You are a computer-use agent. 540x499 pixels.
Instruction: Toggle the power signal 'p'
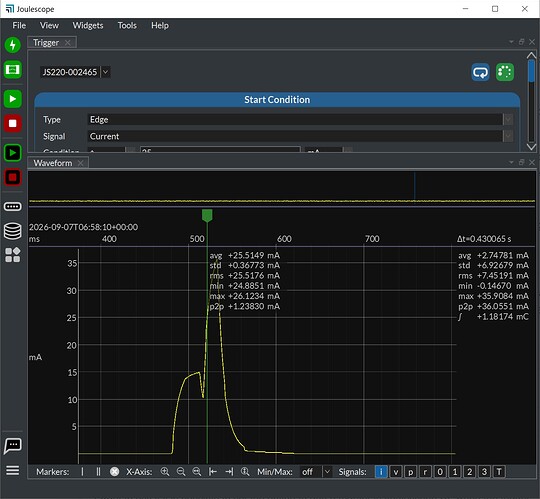tap(411, 472)
